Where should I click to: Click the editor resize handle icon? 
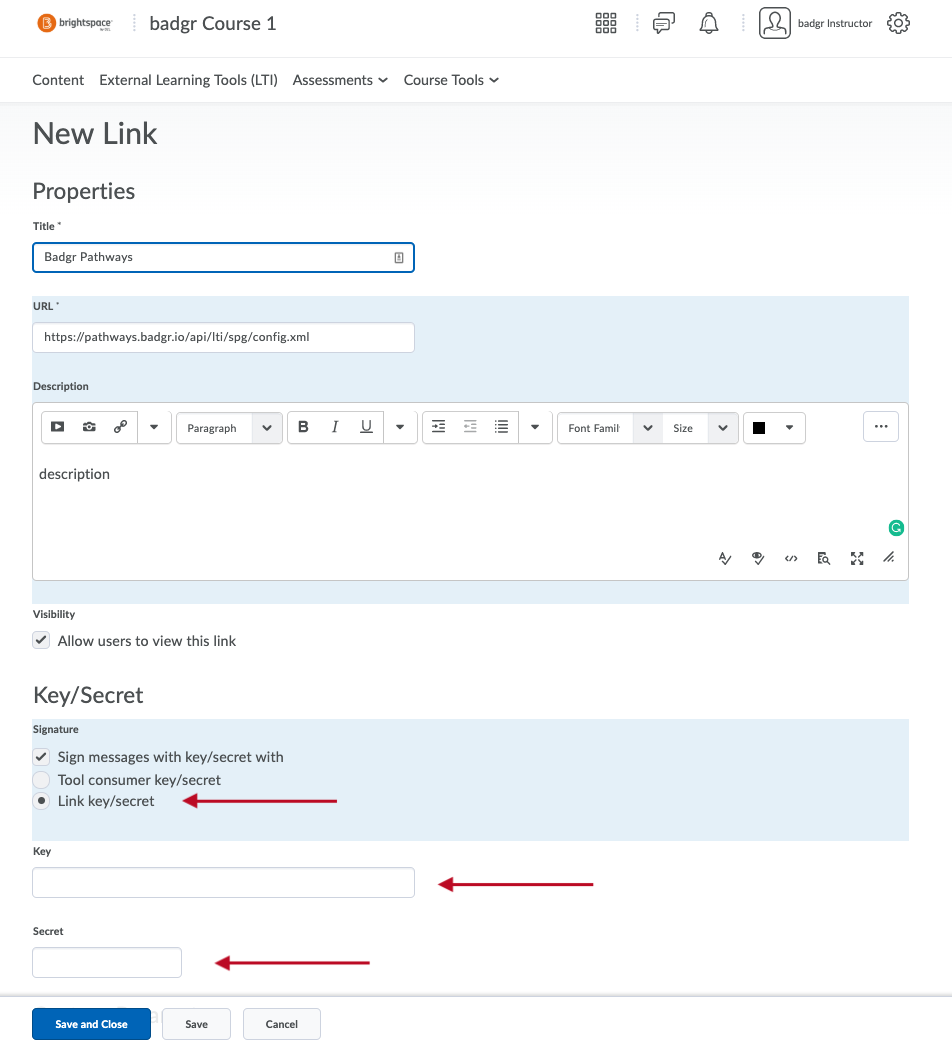click(888, 557)
